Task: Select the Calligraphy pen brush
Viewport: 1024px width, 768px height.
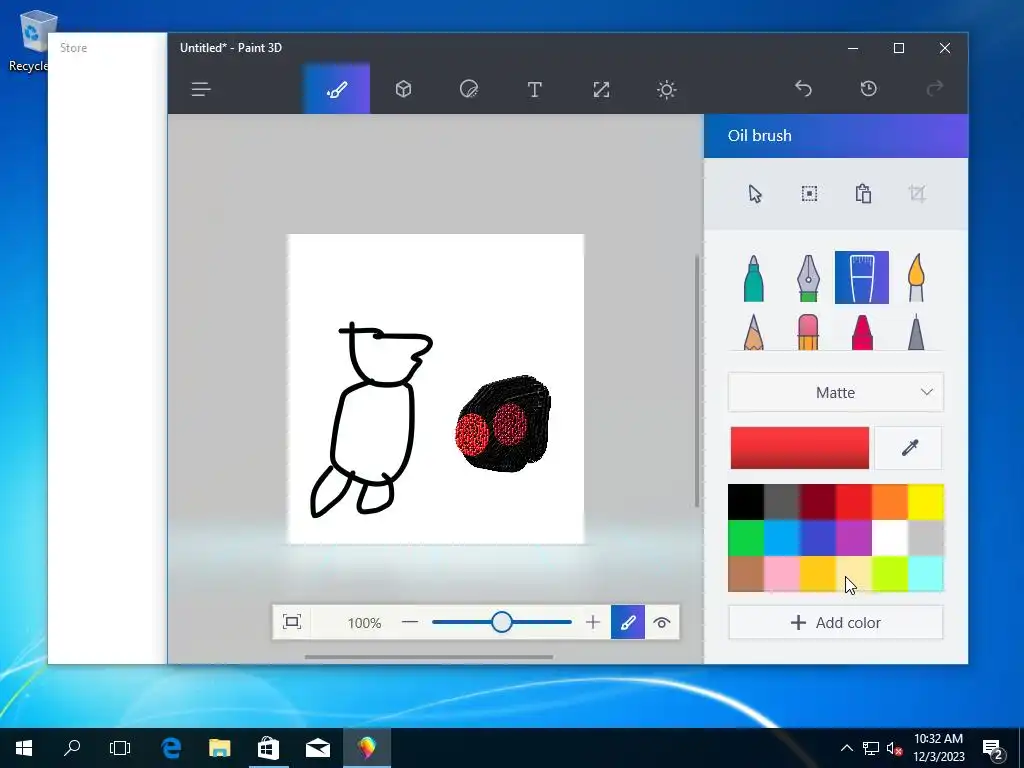Action: [808, 278]
